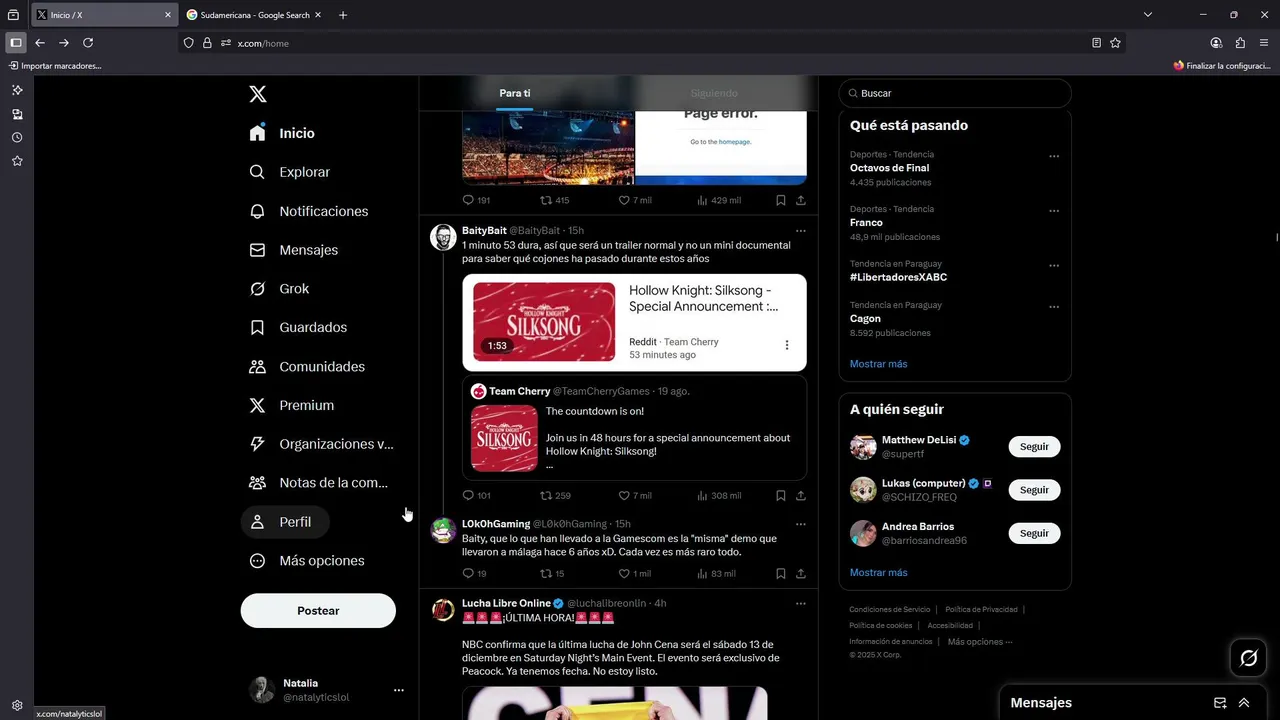The width and height of the screenshot is (1280, 720).
Task: Open more options for Octavos de Final trend
Action: (1054, 156)
